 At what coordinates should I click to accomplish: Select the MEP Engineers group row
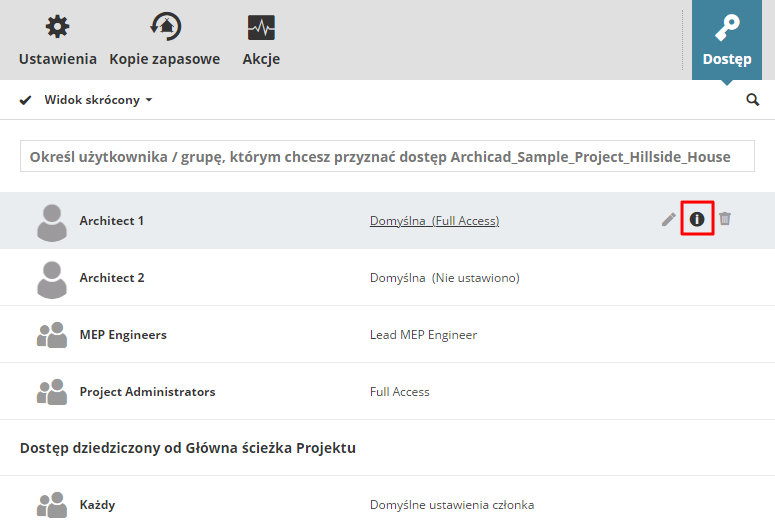[123, 335]
